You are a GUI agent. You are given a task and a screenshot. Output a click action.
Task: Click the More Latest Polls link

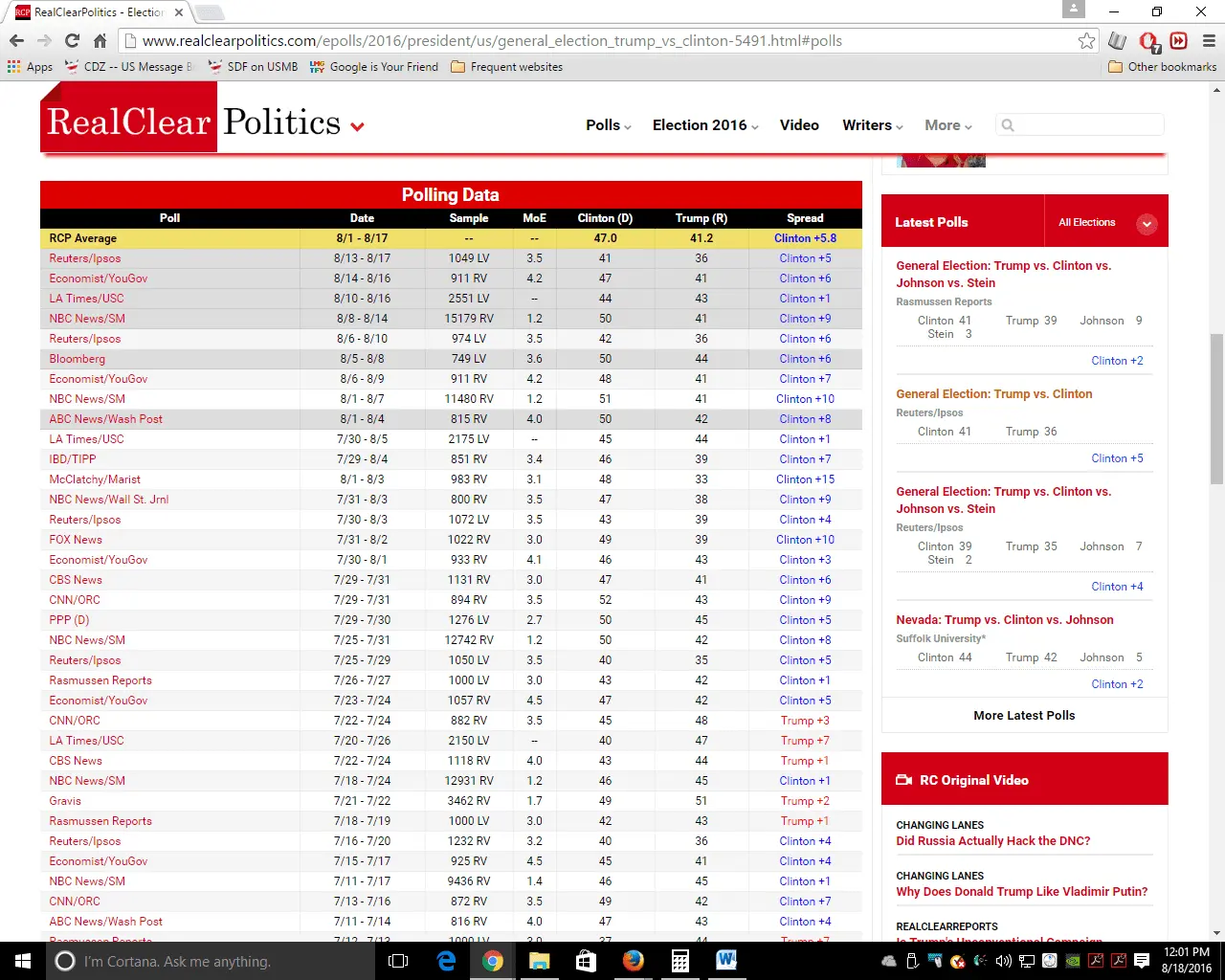pyautogui.click(x=1024, y=715)
